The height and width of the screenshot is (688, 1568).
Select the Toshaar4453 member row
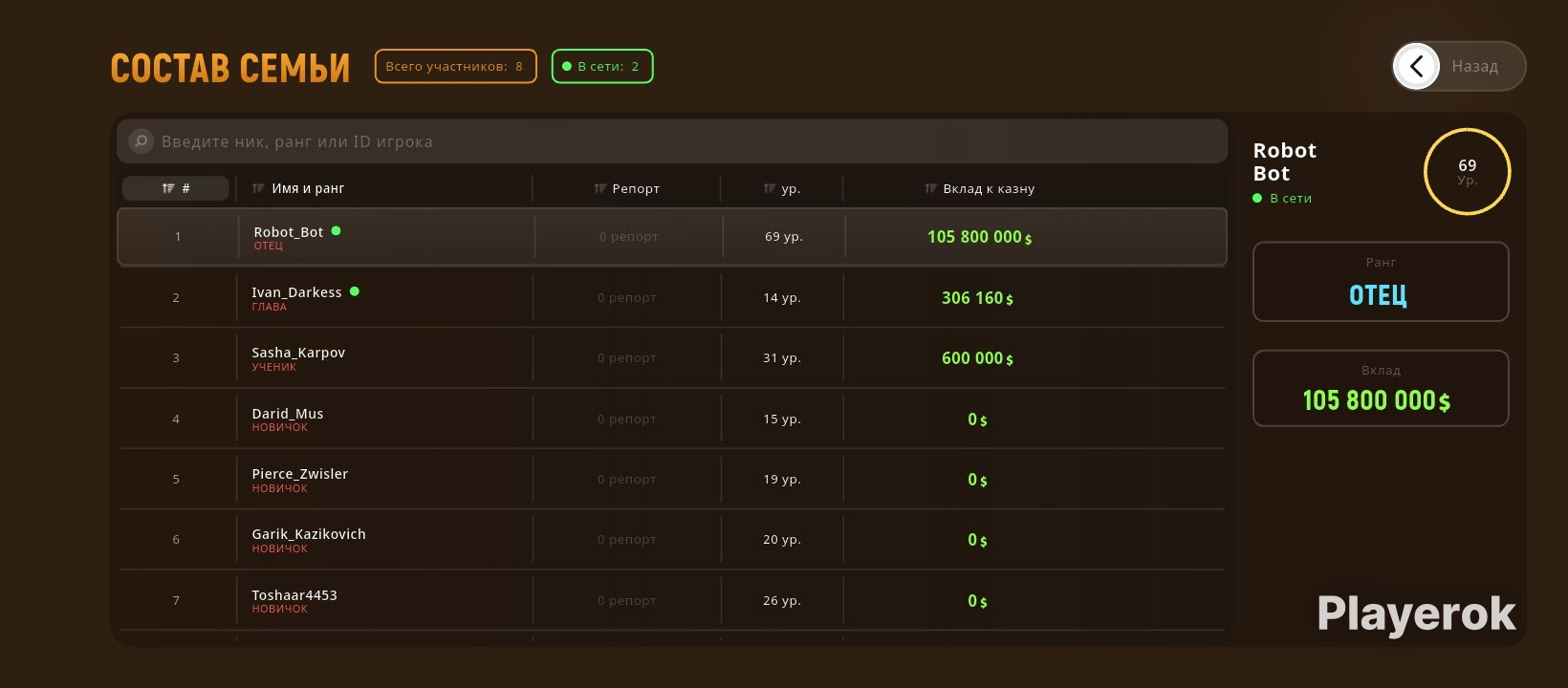pyautogui.click(x=672, y=600)
